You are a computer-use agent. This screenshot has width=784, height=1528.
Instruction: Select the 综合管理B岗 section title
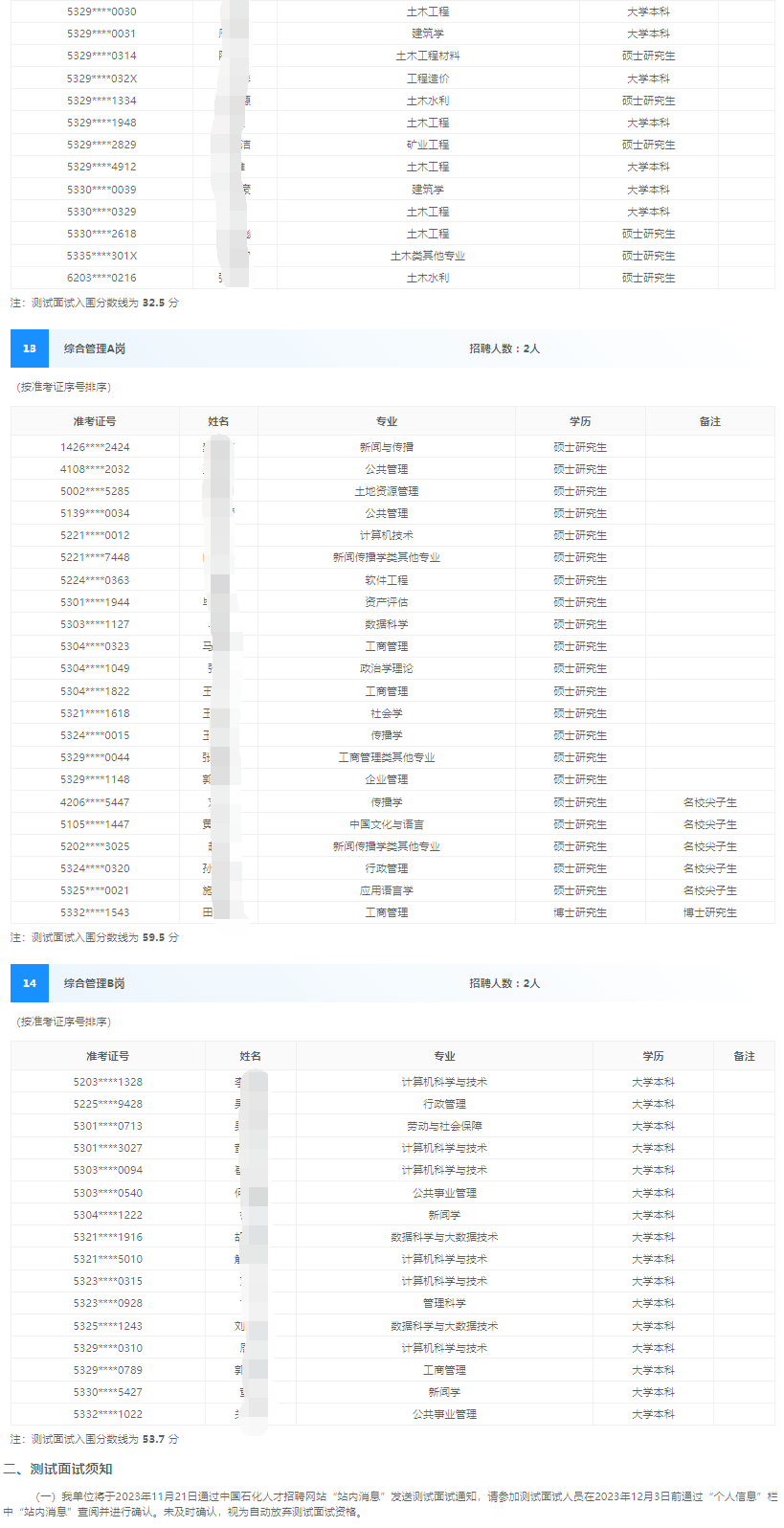(95, 983)
